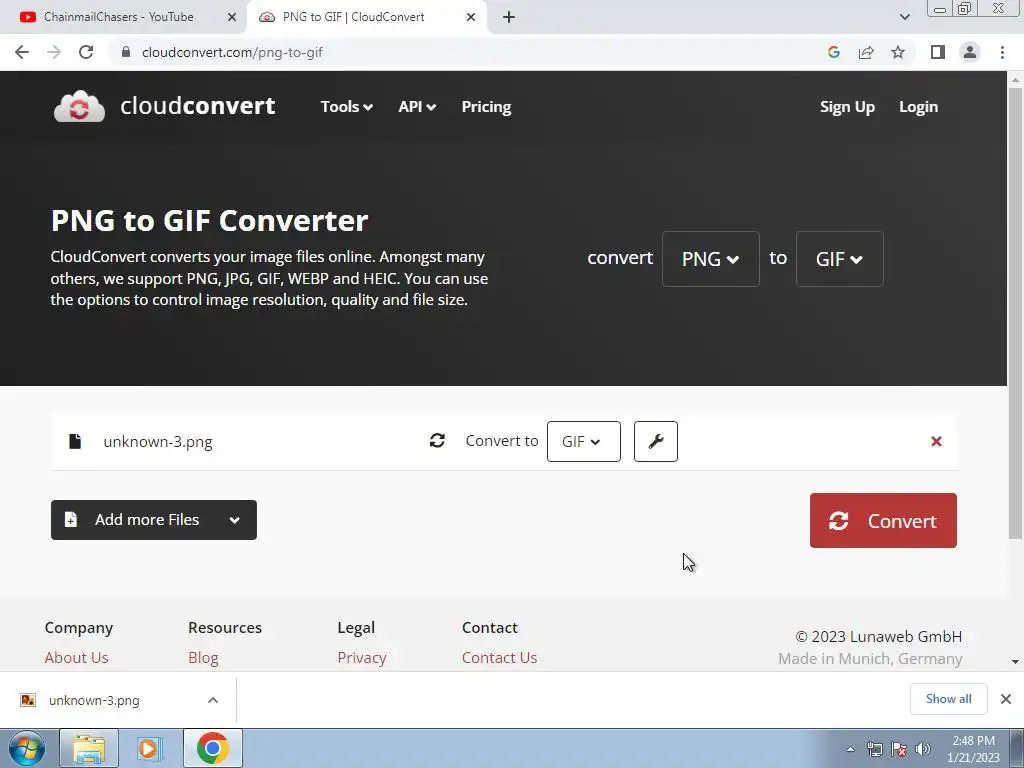Open the media player taskbar icon
This screenshot has width=1024, height=768.
[149, 748]
